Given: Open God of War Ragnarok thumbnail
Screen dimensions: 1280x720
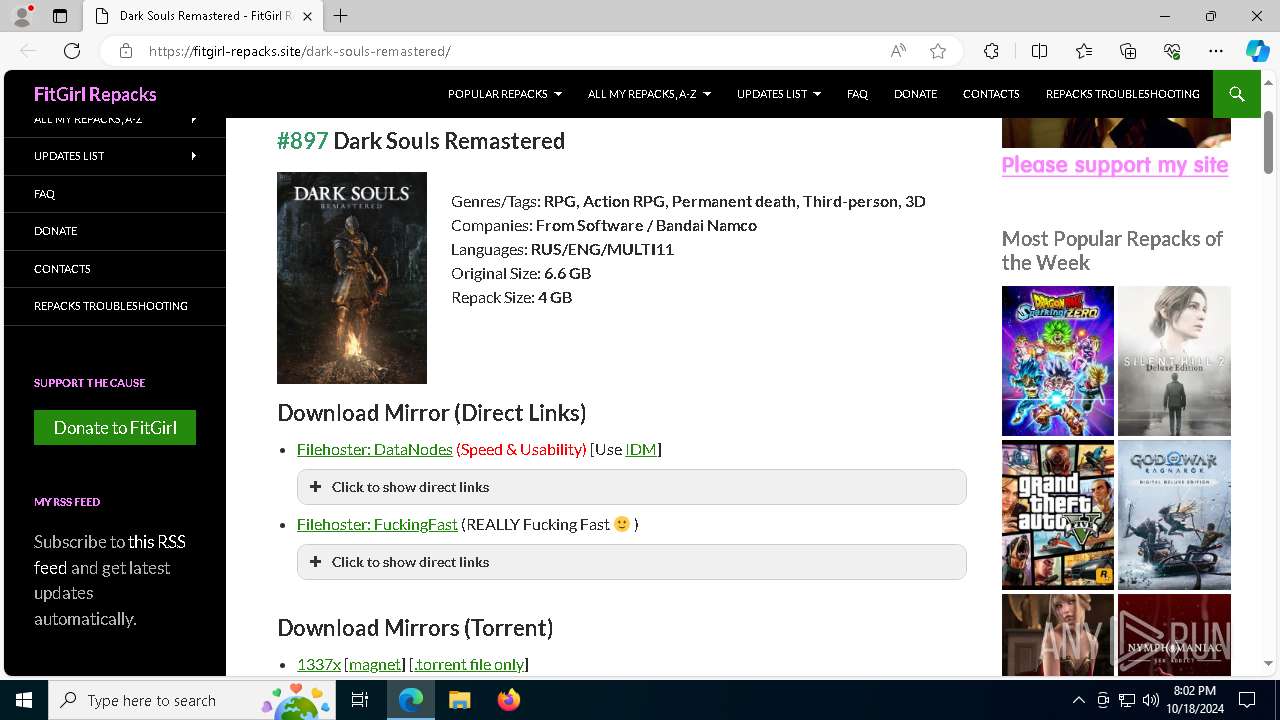Looking at the screenshot, I should coord(1174,515).
